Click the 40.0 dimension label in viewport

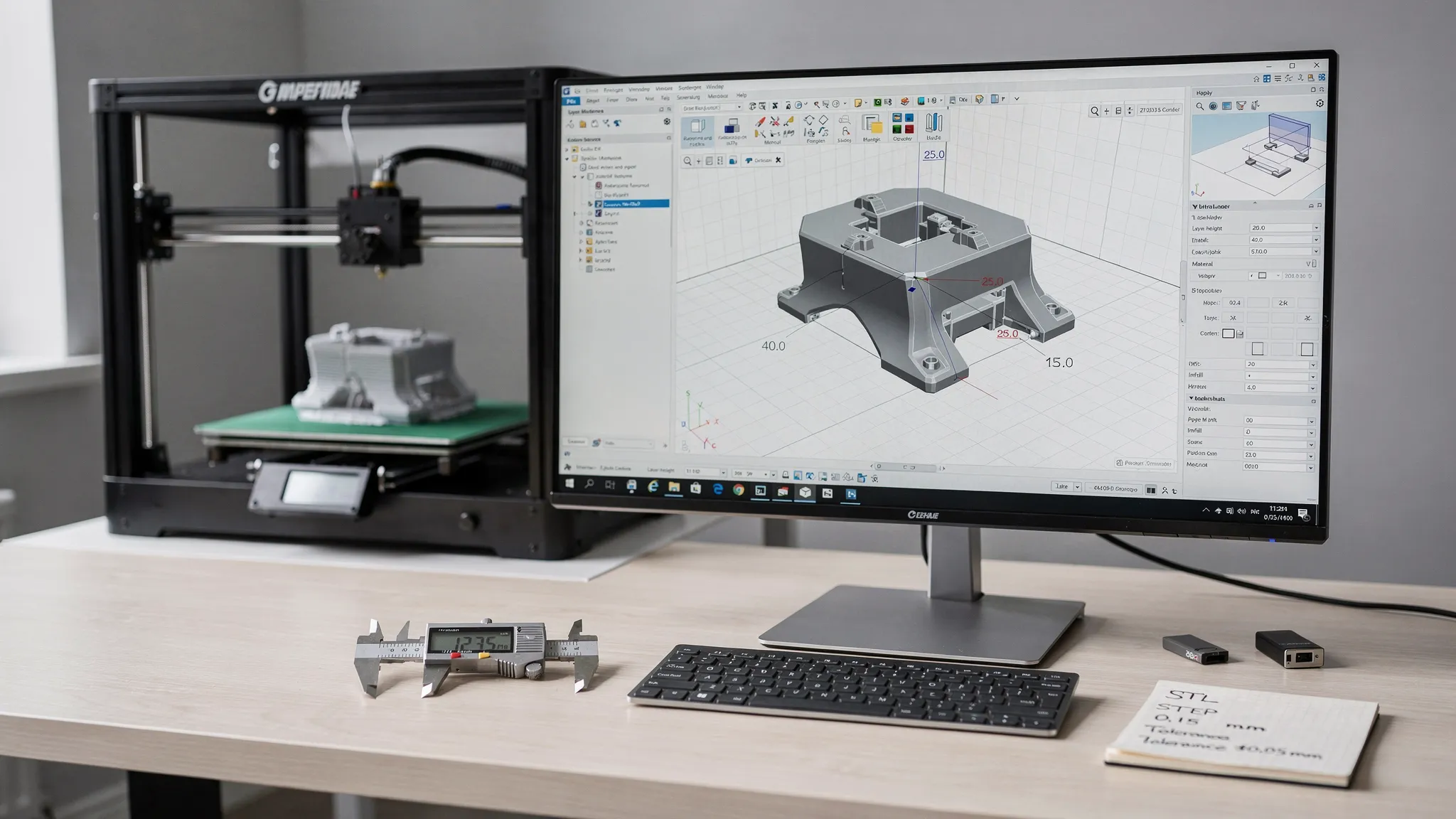tap(773, 346)
